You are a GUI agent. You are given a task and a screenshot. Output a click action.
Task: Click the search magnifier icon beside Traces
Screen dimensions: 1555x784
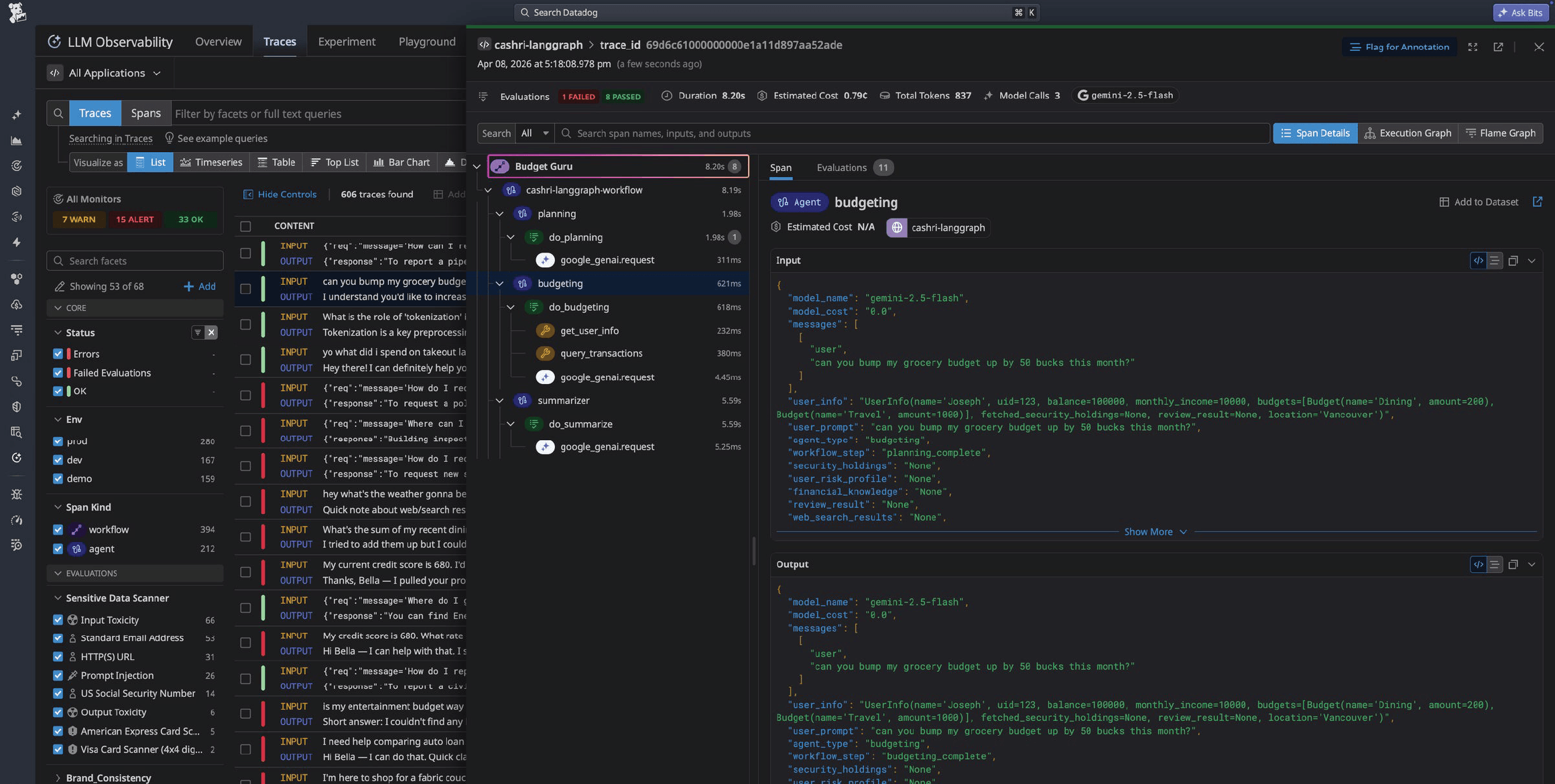[x=58, y=113]
